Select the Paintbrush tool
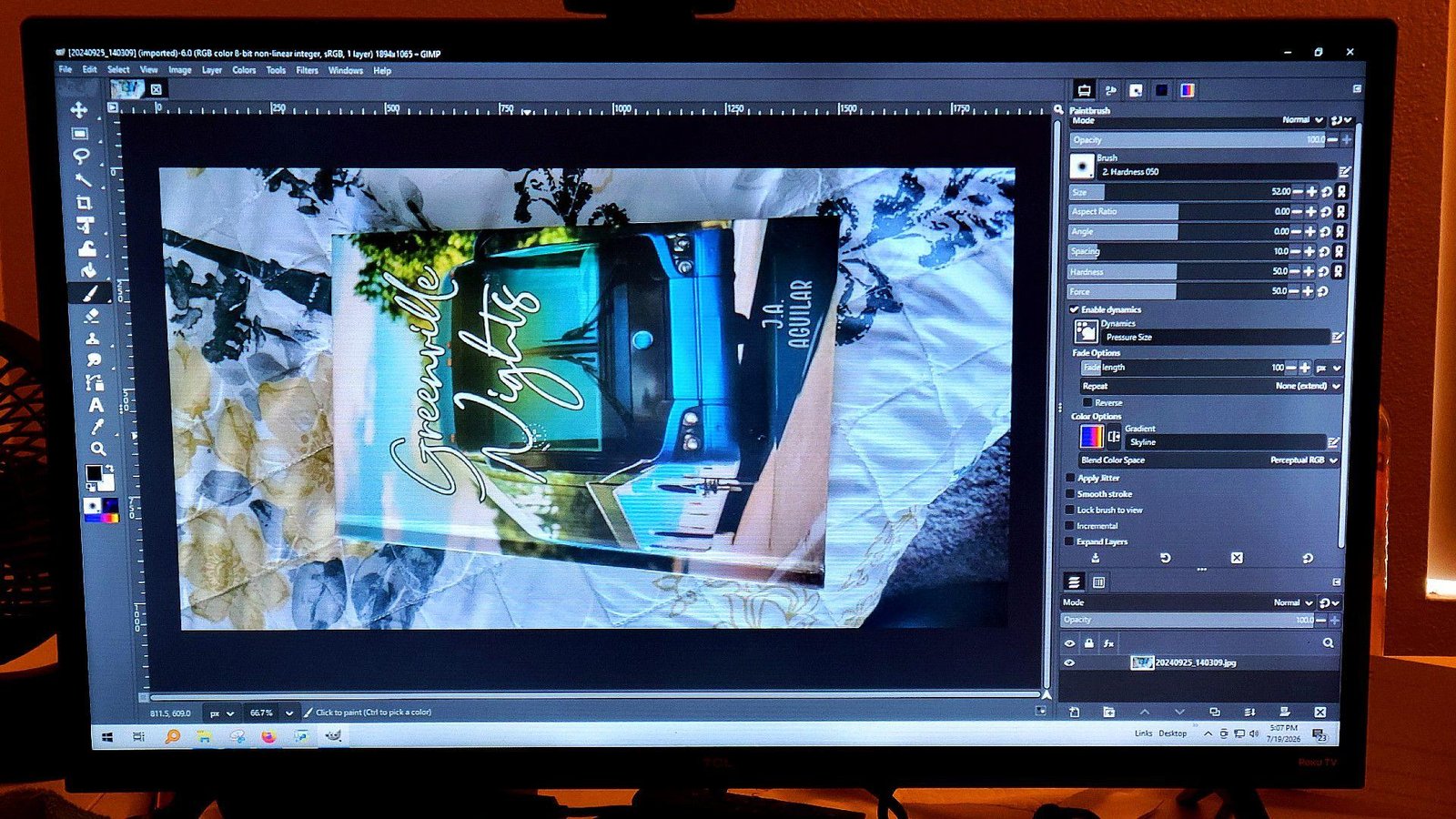The width and height of the screenshot is (1456, 819). [x=90, y=293]
